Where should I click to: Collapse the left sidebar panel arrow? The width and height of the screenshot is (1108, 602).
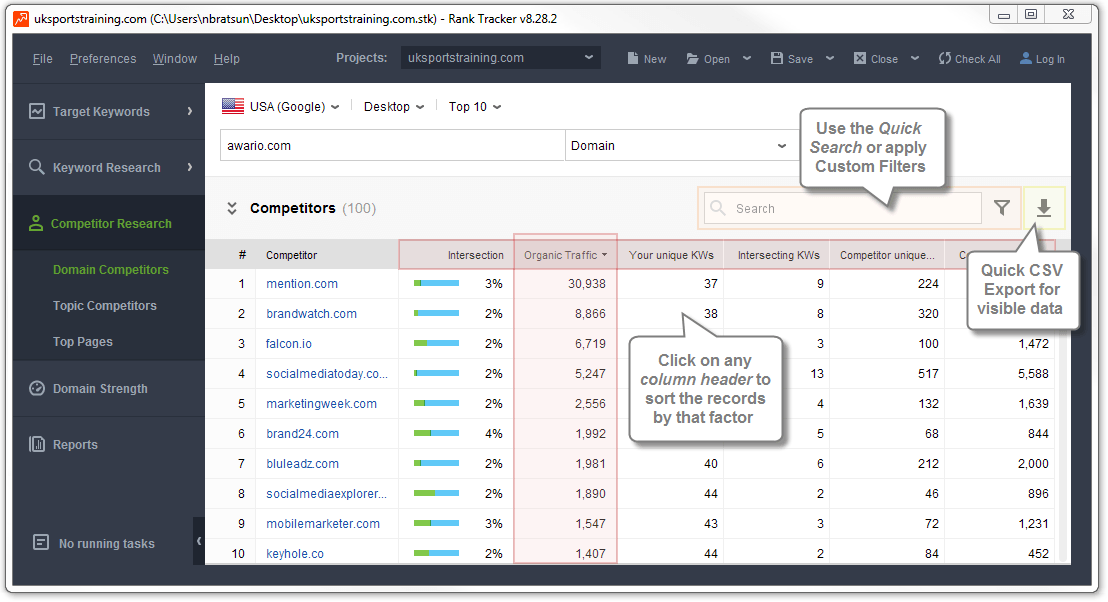[199, 541]
